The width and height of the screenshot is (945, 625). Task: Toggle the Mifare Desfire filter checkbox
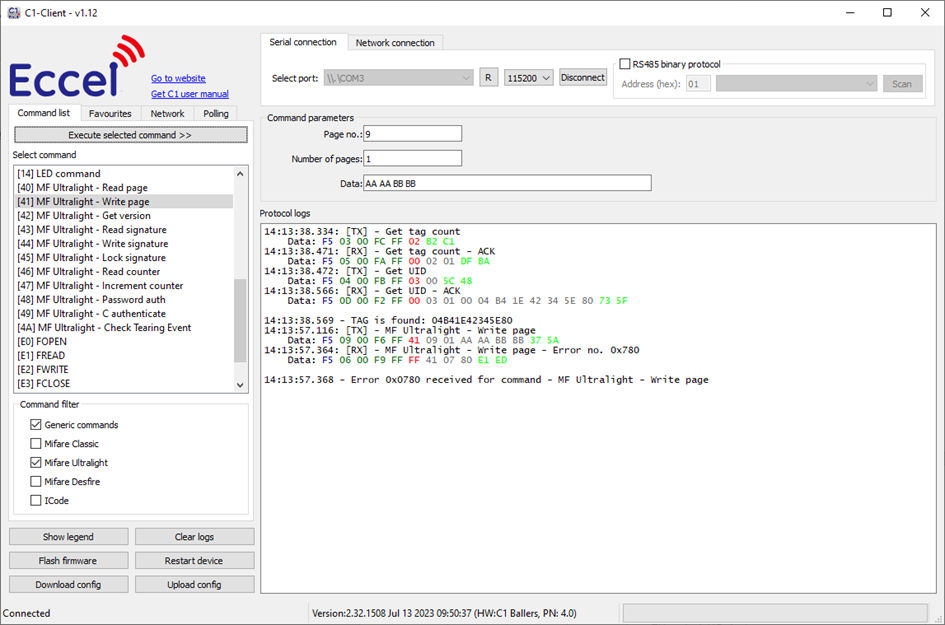tap(36, 482)
